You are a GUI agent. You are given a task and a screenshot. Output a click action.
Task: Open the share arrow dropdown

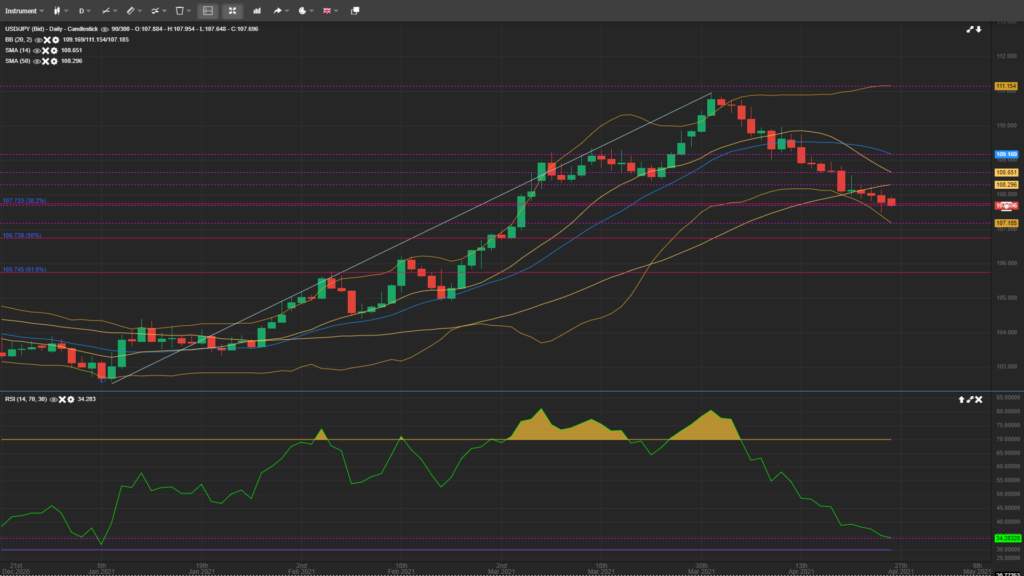tap(281, 10)
